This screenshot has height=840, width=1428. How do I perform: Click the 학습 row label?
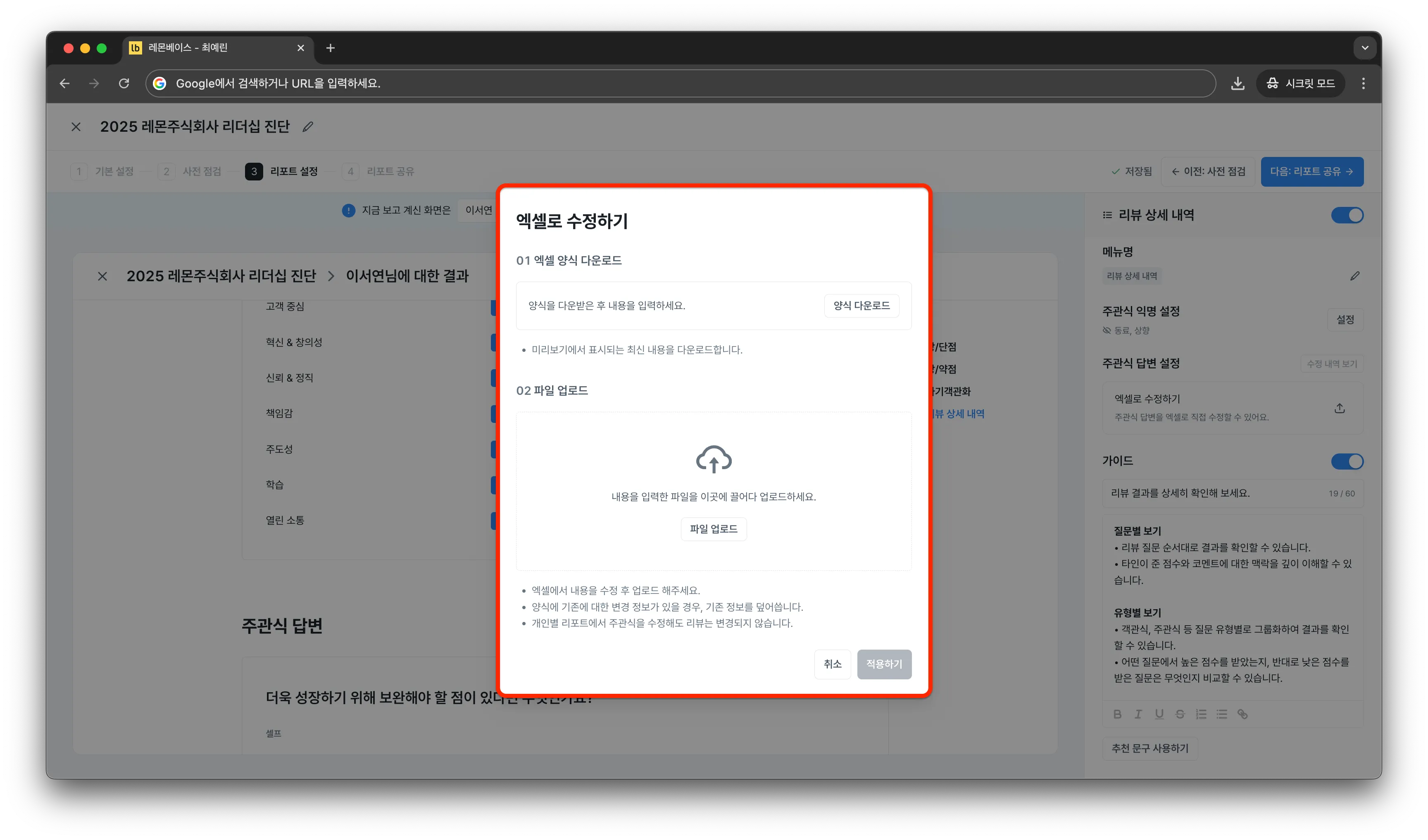[275, 485]
